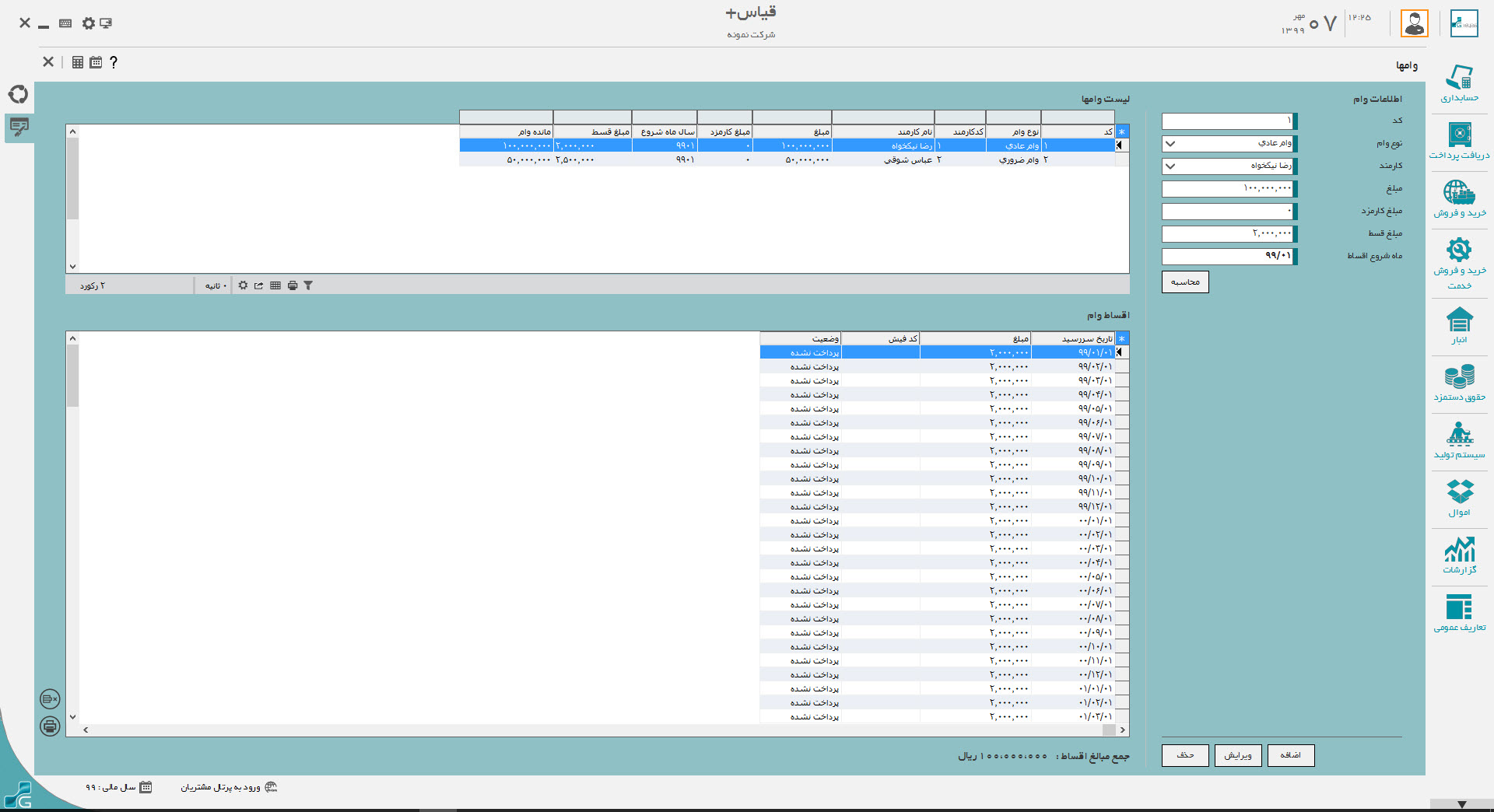Click the اضافه (add) button

1291,755
